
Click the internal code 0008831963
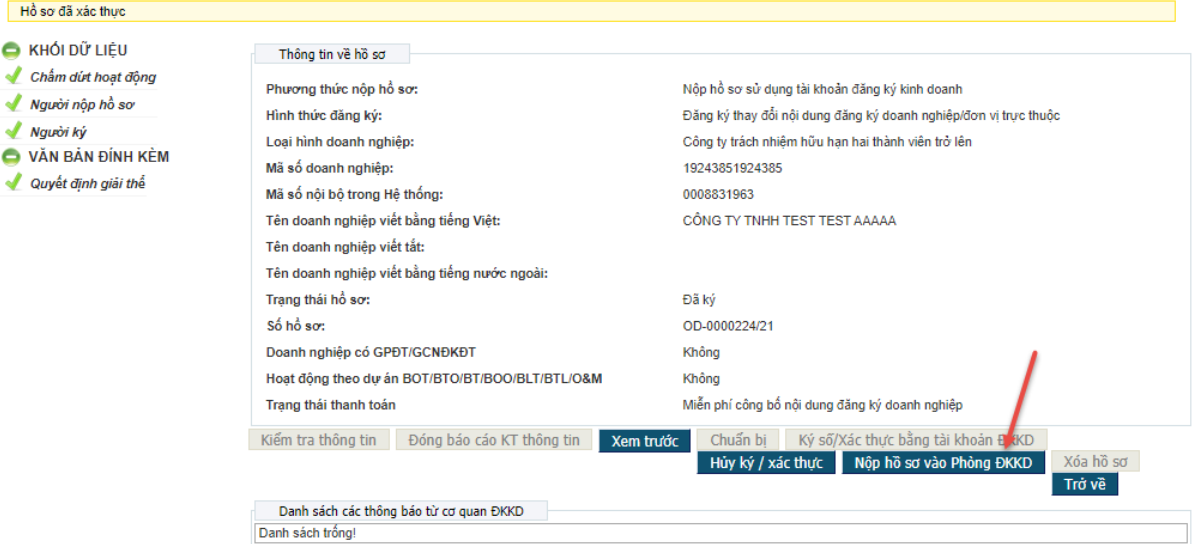(719, 195)
